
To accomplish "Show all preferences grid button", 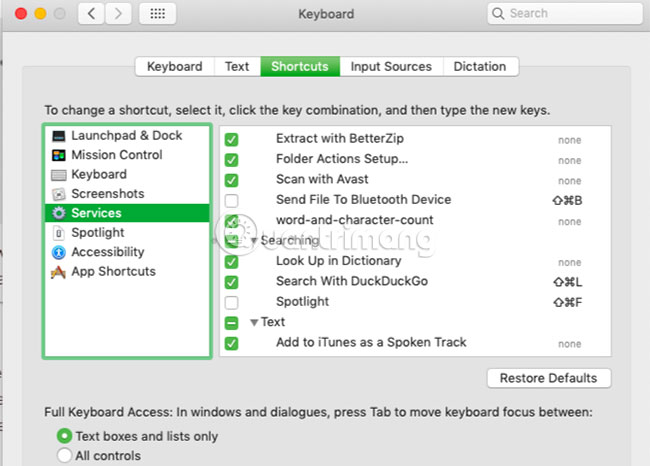I will click(x=157, y=14).
